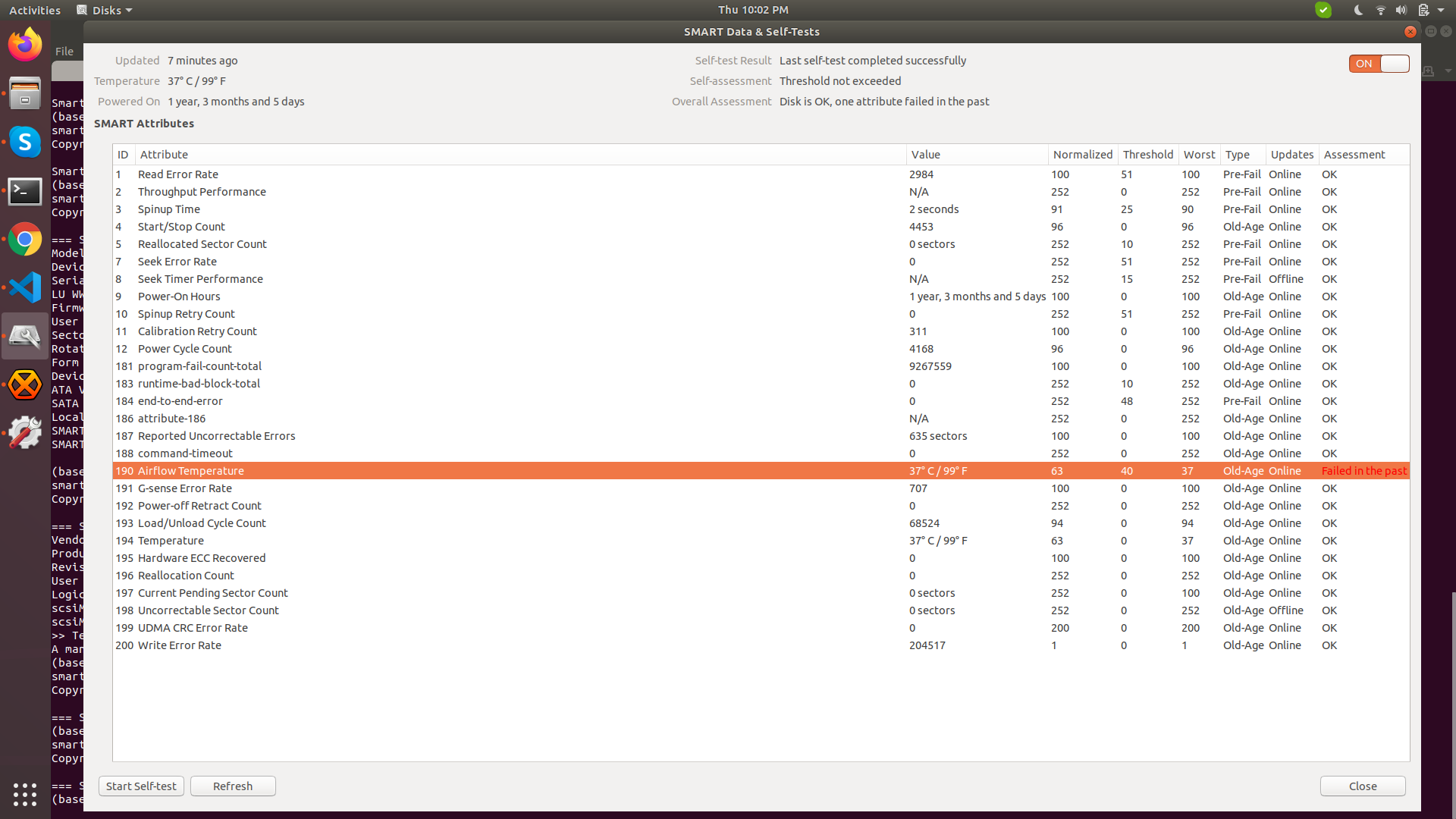The height and width of the screenshot is (819, 1456).
Task: Open wrench tools app in dock
Action: 25,433
